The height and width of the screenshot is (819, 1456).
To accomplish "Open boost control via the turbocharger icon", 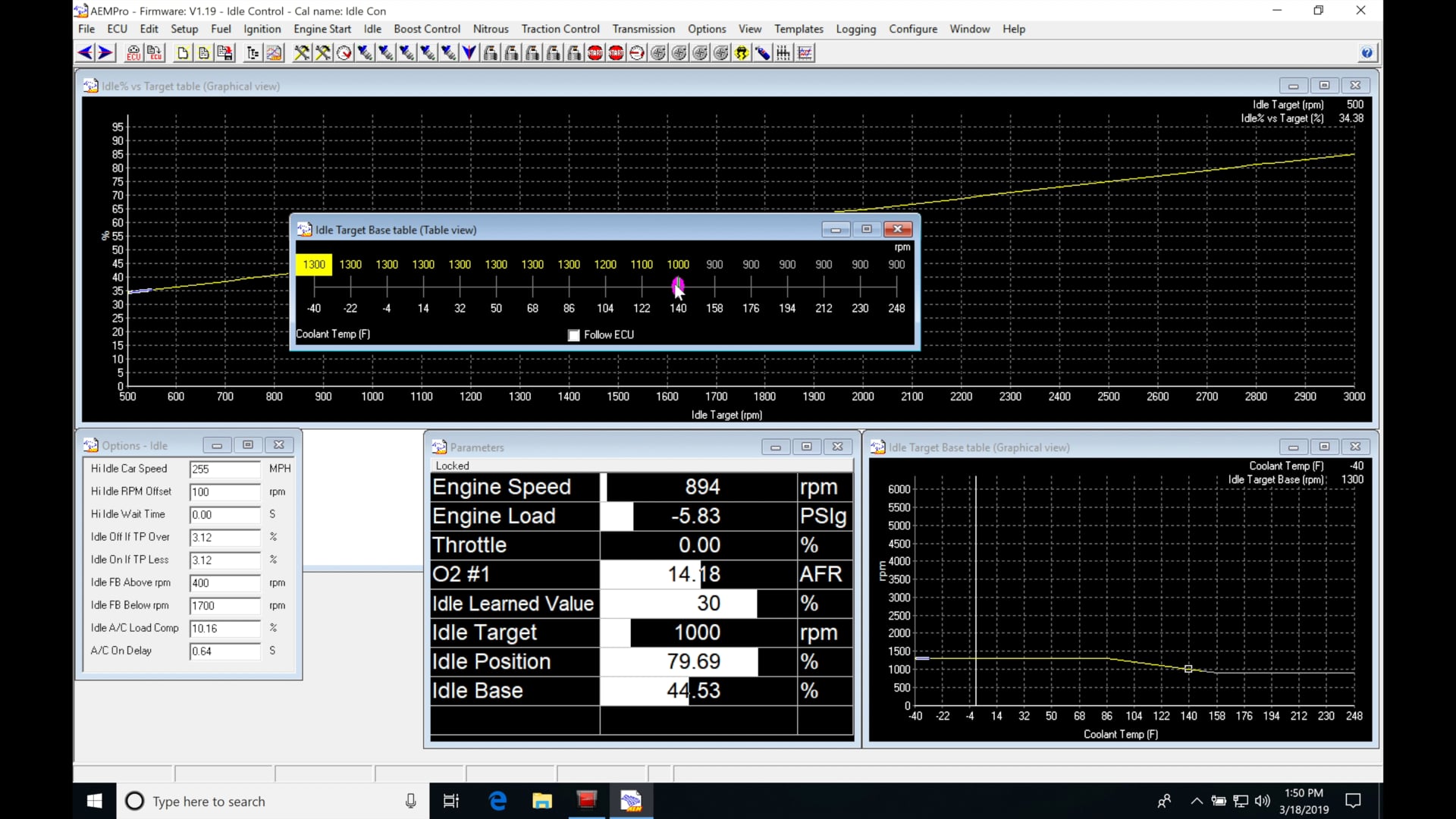I will [657, 52].
